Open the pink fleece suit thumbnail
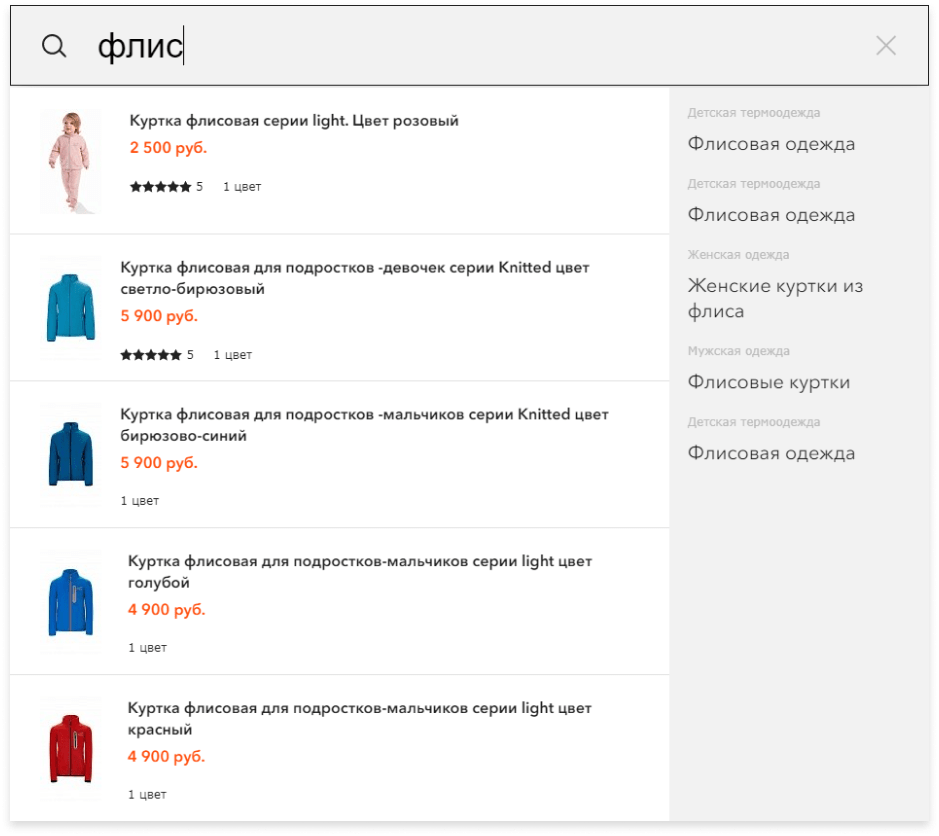The image size is (939, 836). 71,161
